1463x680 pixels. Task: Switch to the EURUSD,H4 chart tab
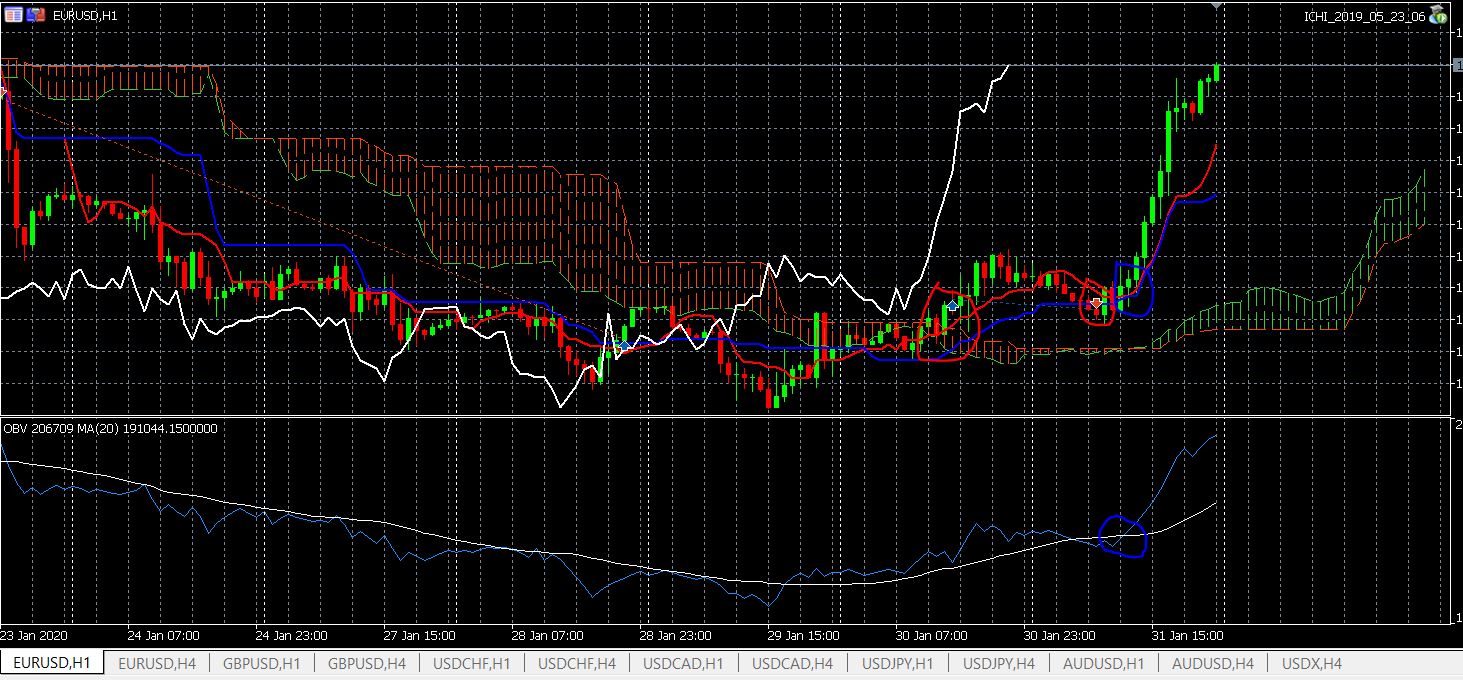156,663
